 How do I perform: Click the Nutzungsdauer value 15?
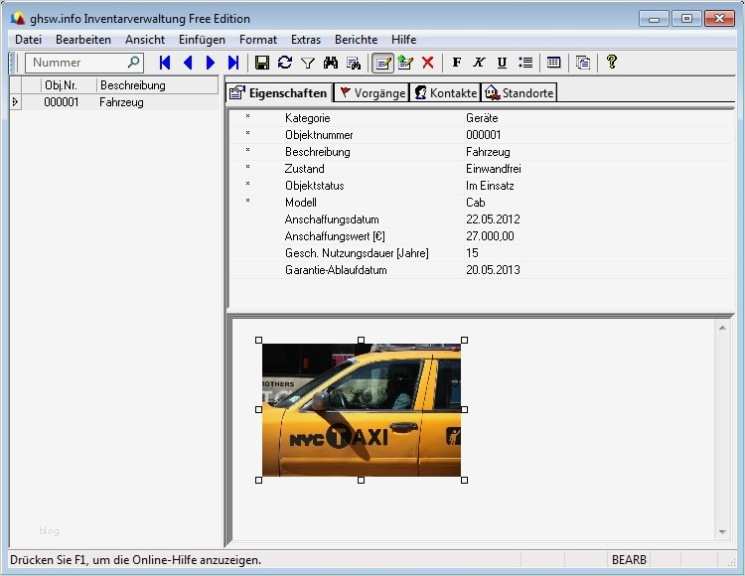(472, 253)
